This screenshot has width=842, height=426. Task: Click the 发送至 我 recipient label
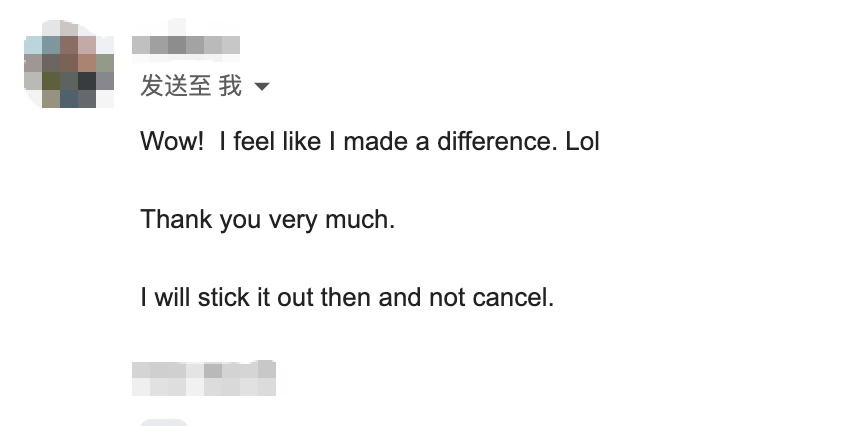[191, 87]
